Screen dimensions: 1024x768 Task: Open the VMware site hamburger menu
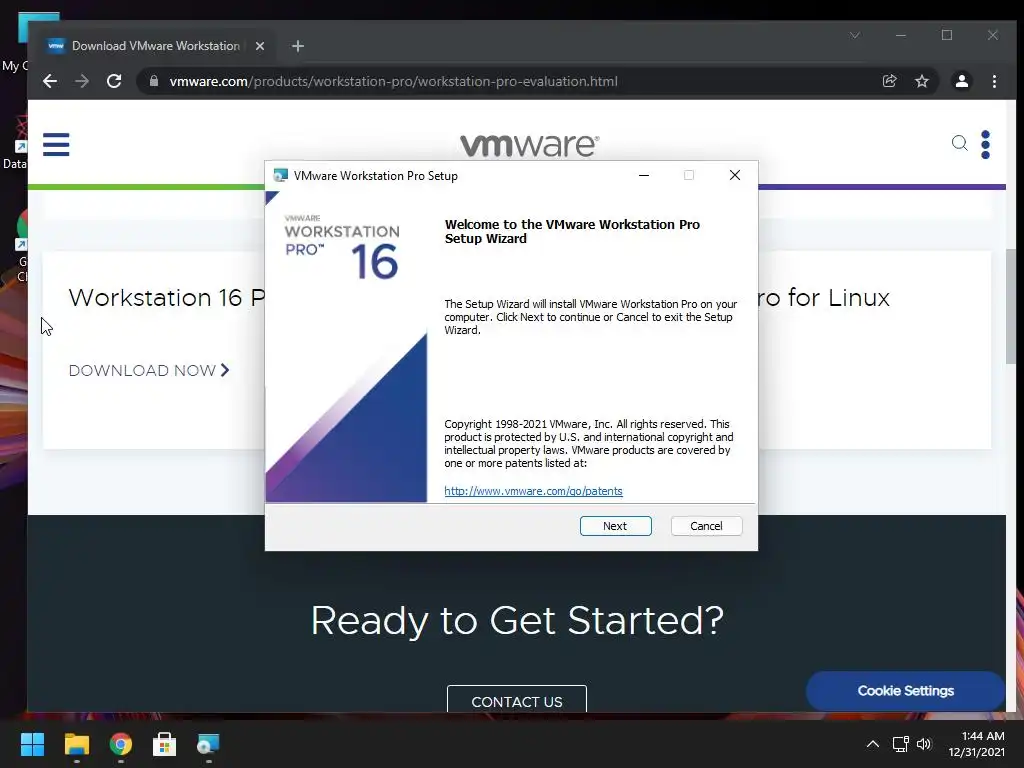[x=56, y=144]
